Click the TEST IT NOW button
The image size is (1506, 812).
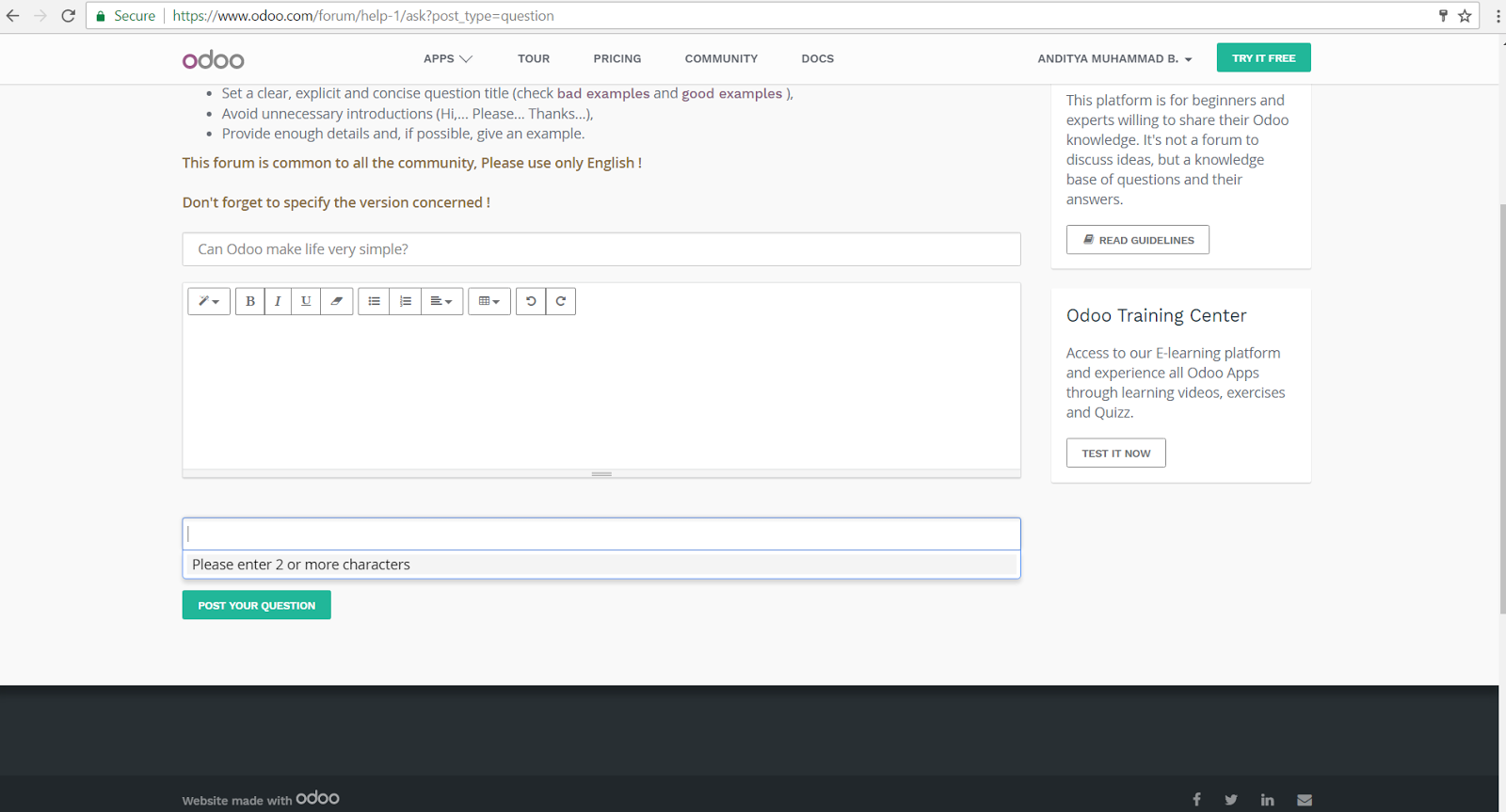[1116, 453]
